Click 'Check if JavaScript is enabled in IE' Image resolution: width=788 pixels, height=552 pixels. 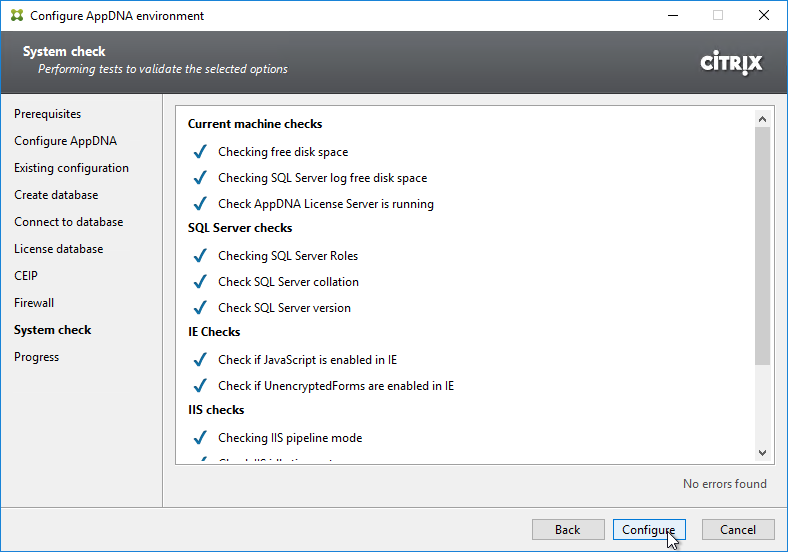pyautogui.click(x=308, y=360)
